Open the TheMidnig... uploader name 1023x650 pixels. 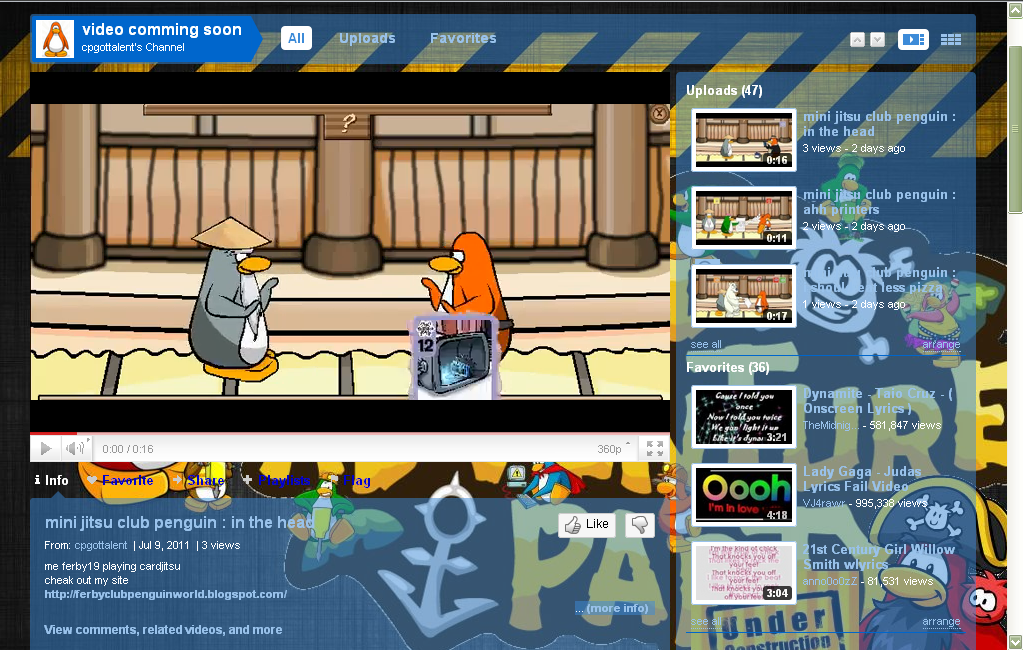click(831, 426)
